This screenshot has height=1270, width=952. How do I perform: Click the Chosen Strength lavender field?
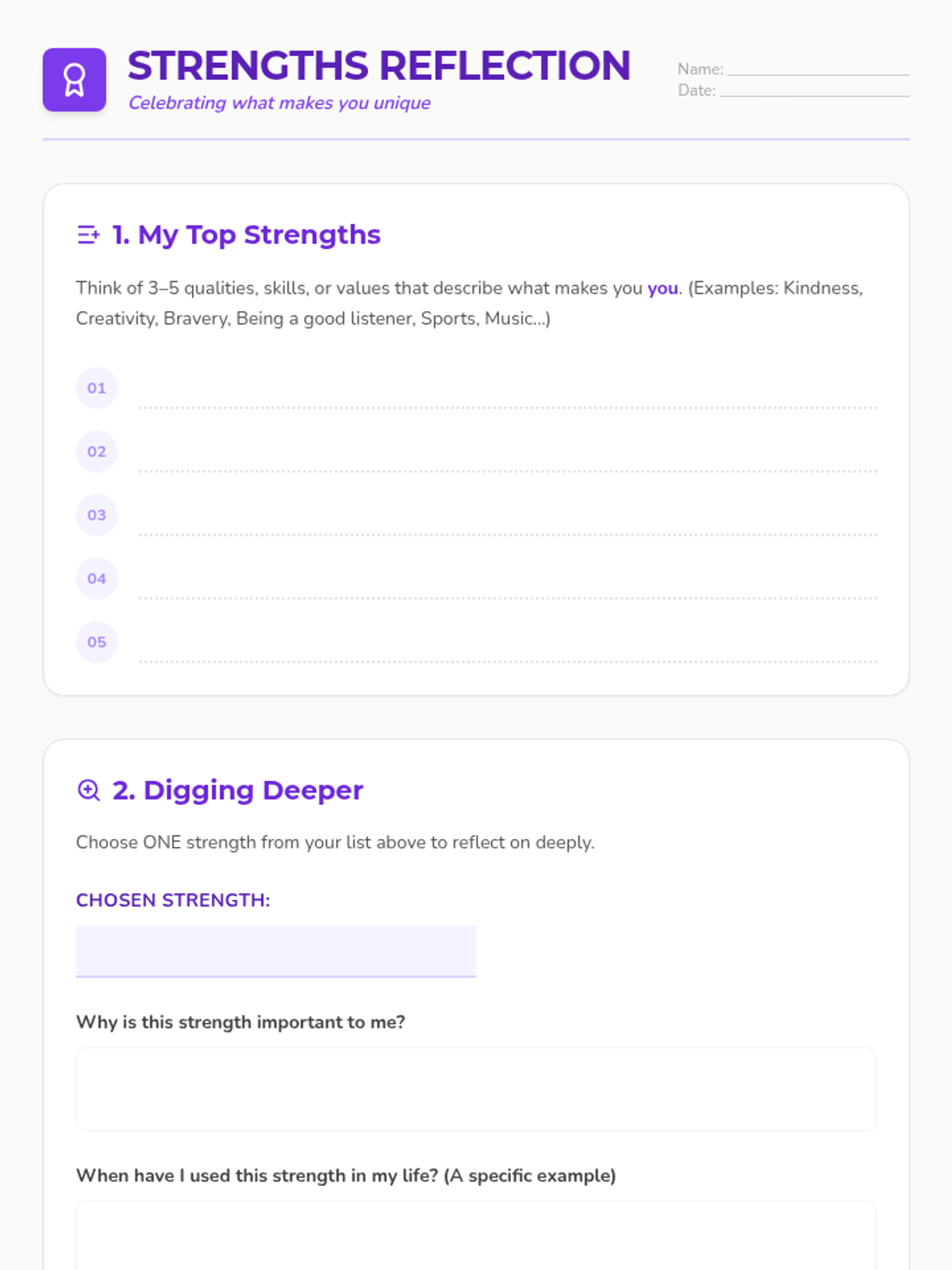pos(275,950)
